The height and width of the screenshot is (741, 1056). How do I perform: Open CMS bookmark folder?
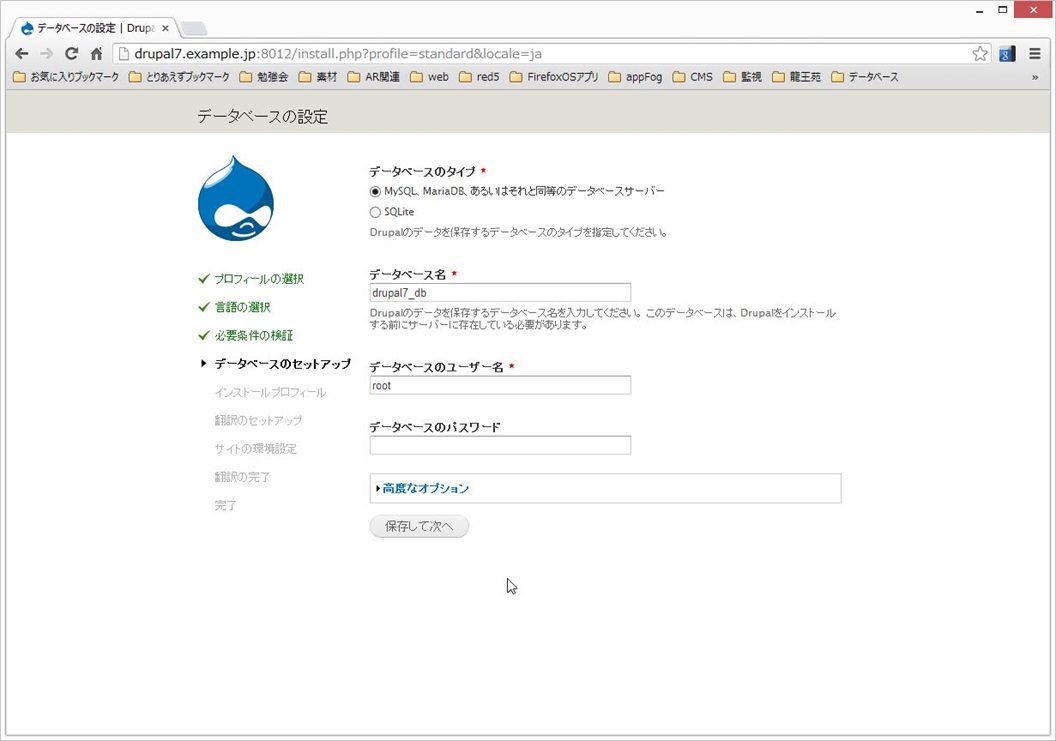[x=693, y=77]
